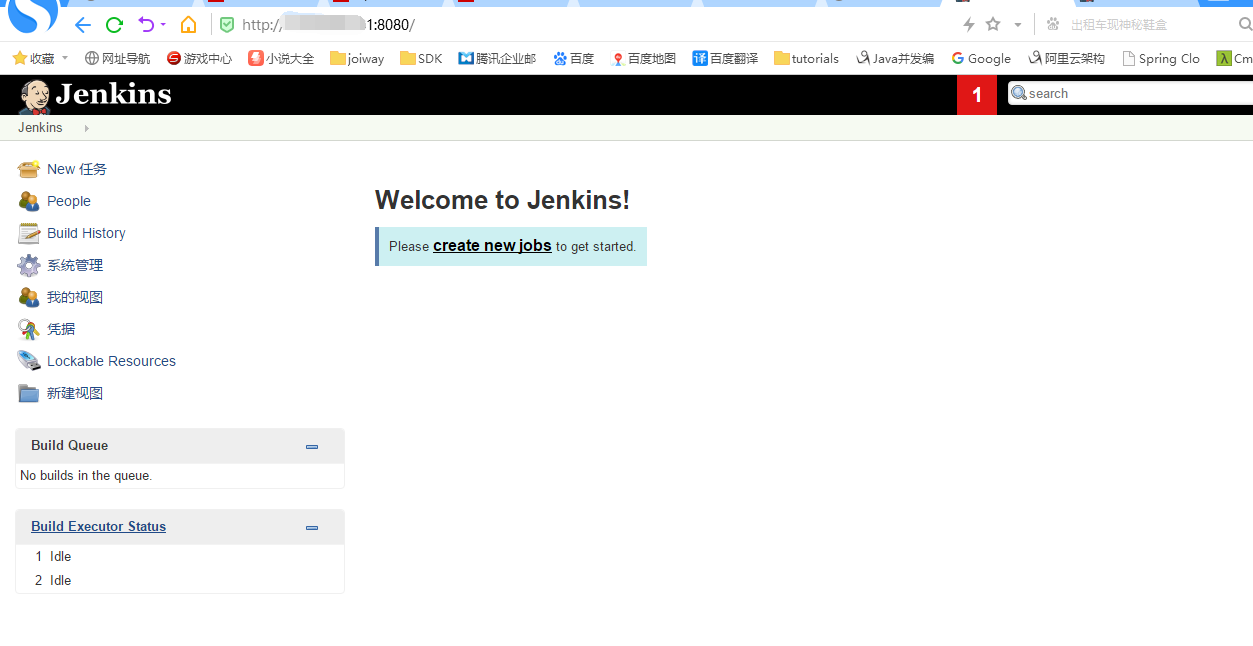Open 凭据 credentials link

click(x=61, y=329)
